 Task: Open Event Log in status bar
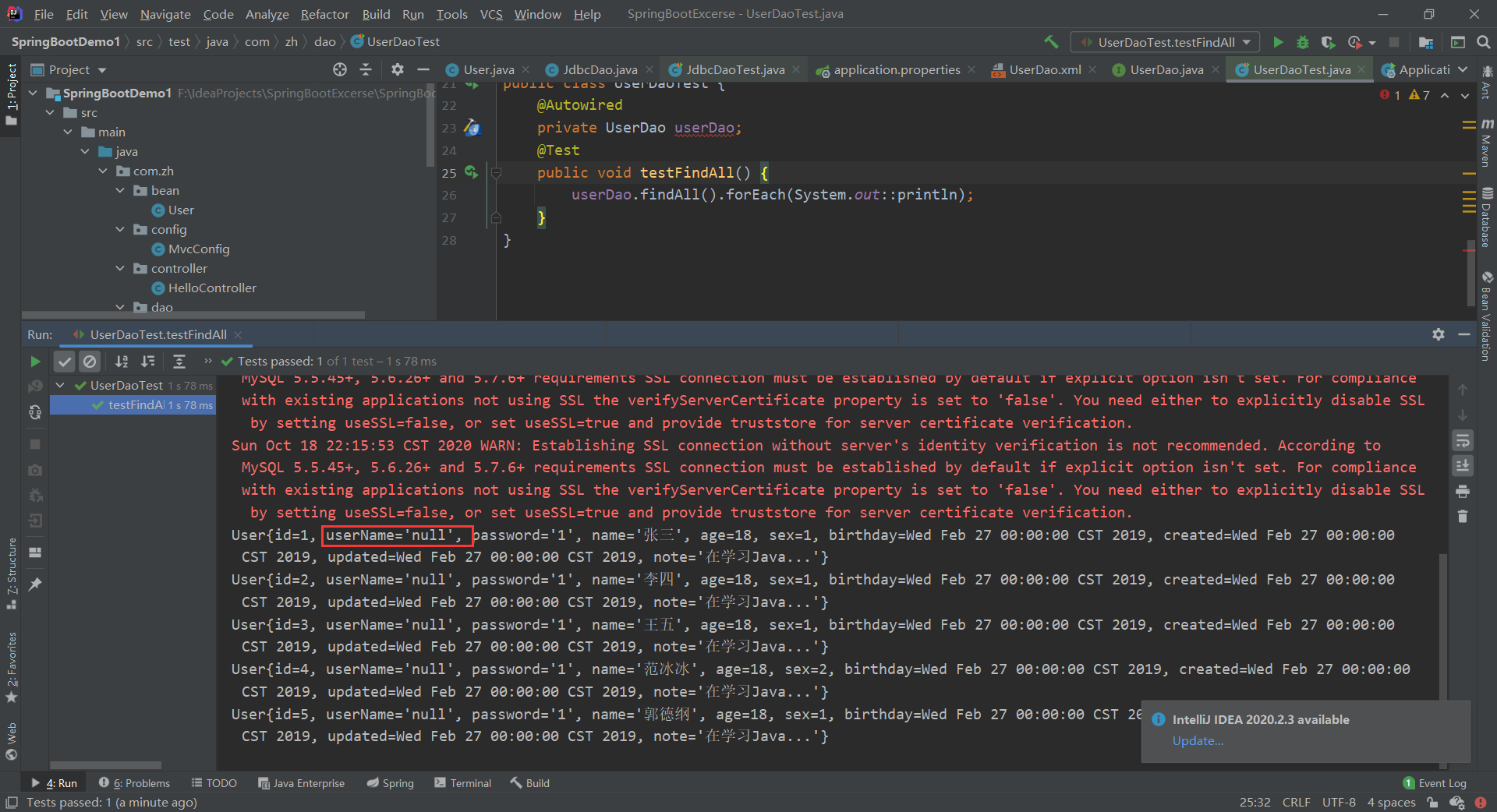tap(1435, 783)
